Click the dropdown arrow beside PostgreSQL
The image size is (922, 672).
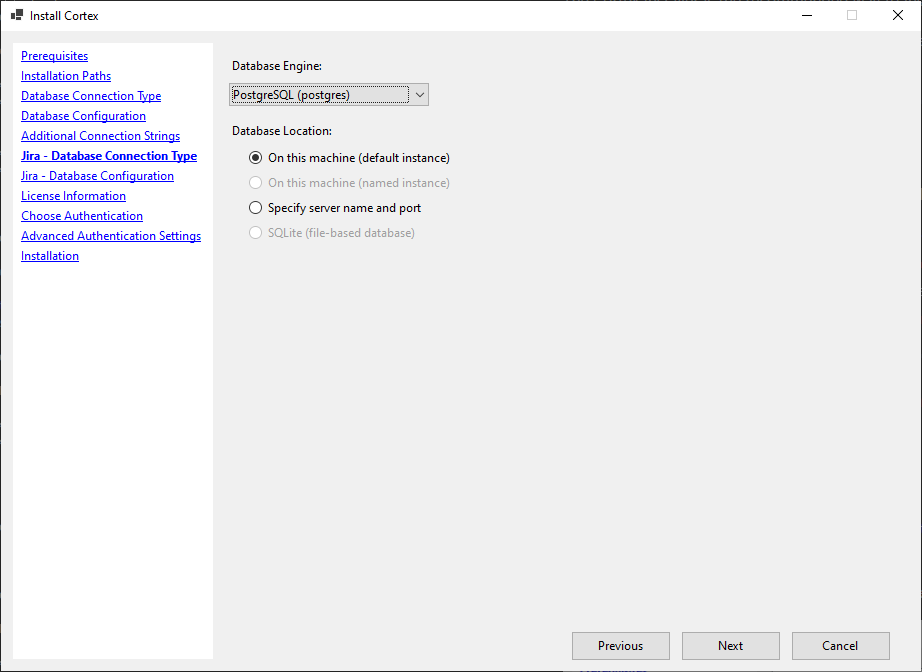pyautogui.click(x=420, y=94)
